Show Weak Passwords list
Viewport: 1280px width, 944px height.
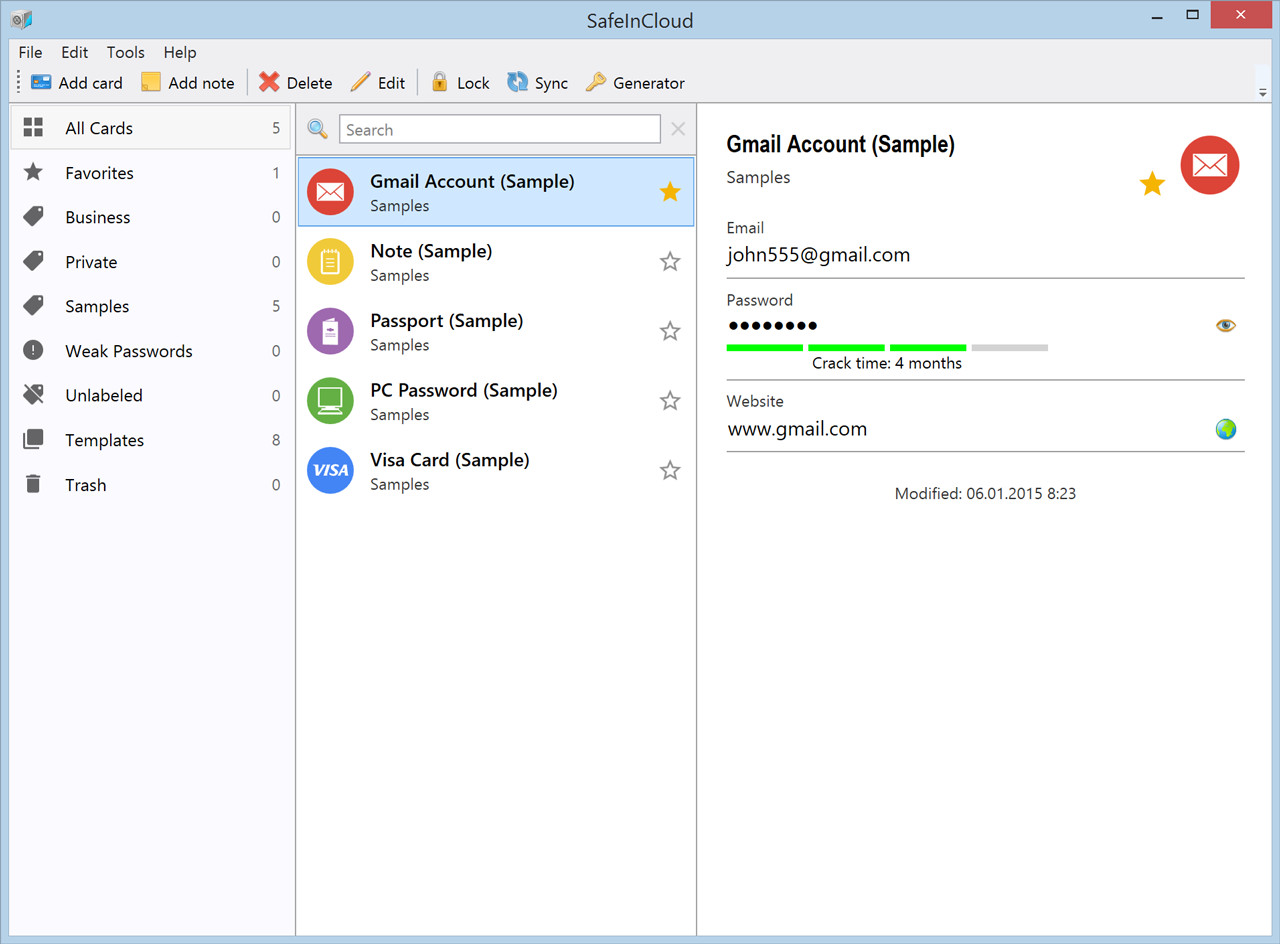click(x=151, y=351)
